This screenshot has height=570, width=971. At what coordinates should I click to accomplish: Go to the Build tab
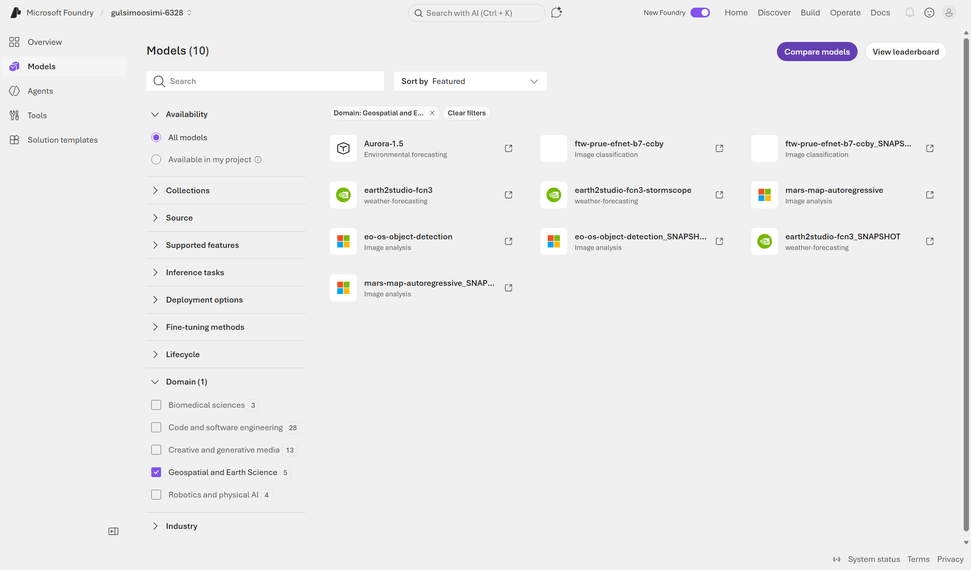tap(810, 12)
